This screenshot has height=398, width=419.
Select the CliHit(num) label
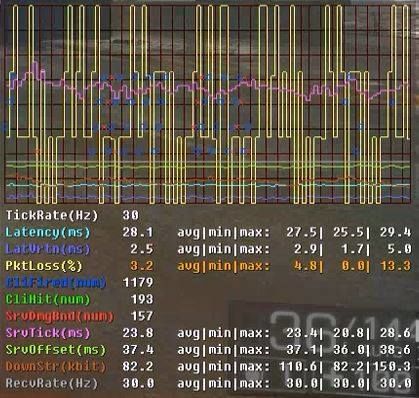[48, 299]
